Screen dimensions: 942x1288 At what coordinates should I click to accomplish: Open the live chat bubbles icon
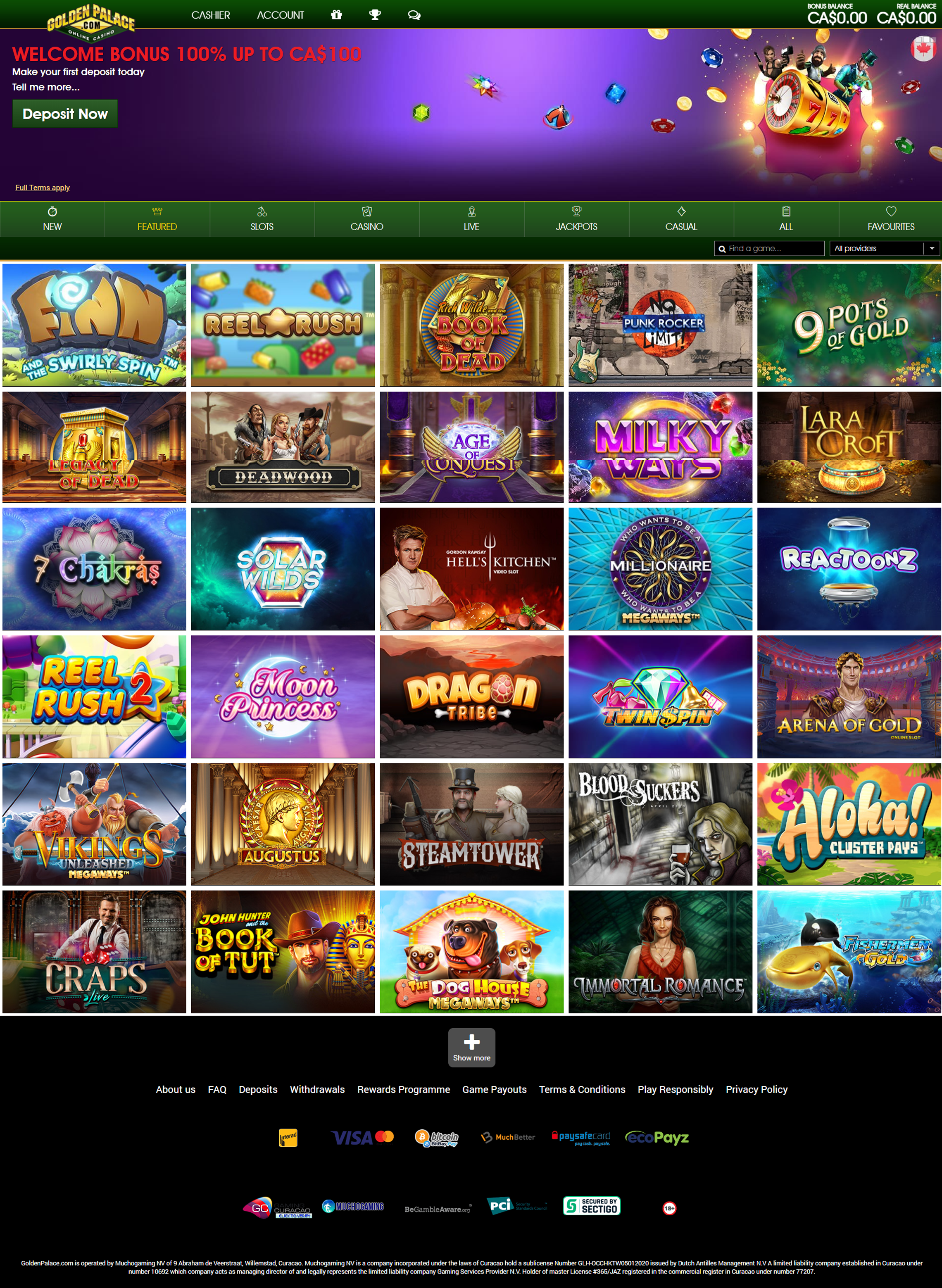pyautogui.click(x=414, y=15)
